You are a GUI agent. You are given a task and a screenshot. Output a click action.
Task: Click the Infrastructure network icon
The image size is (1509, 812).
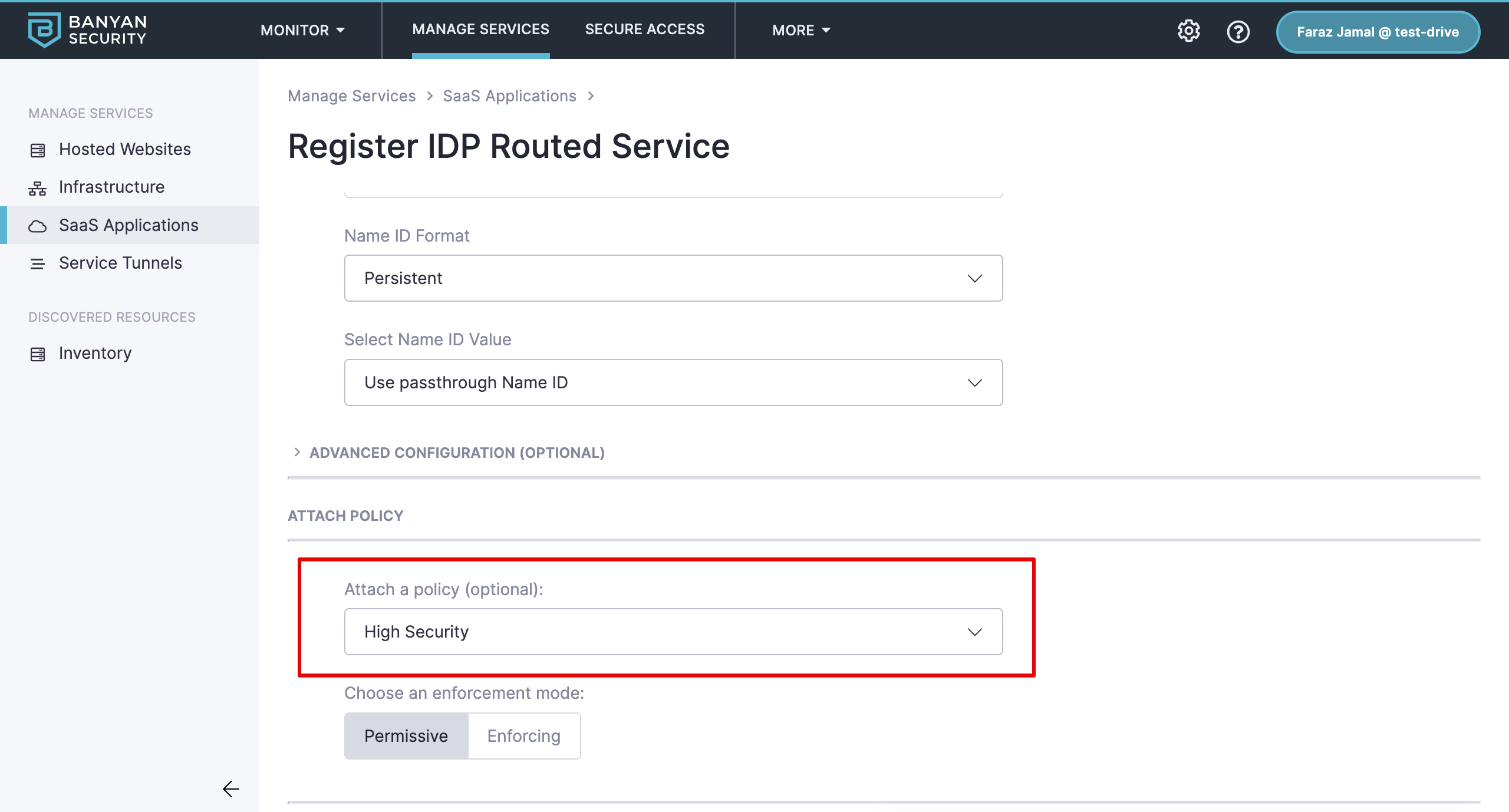38,188
